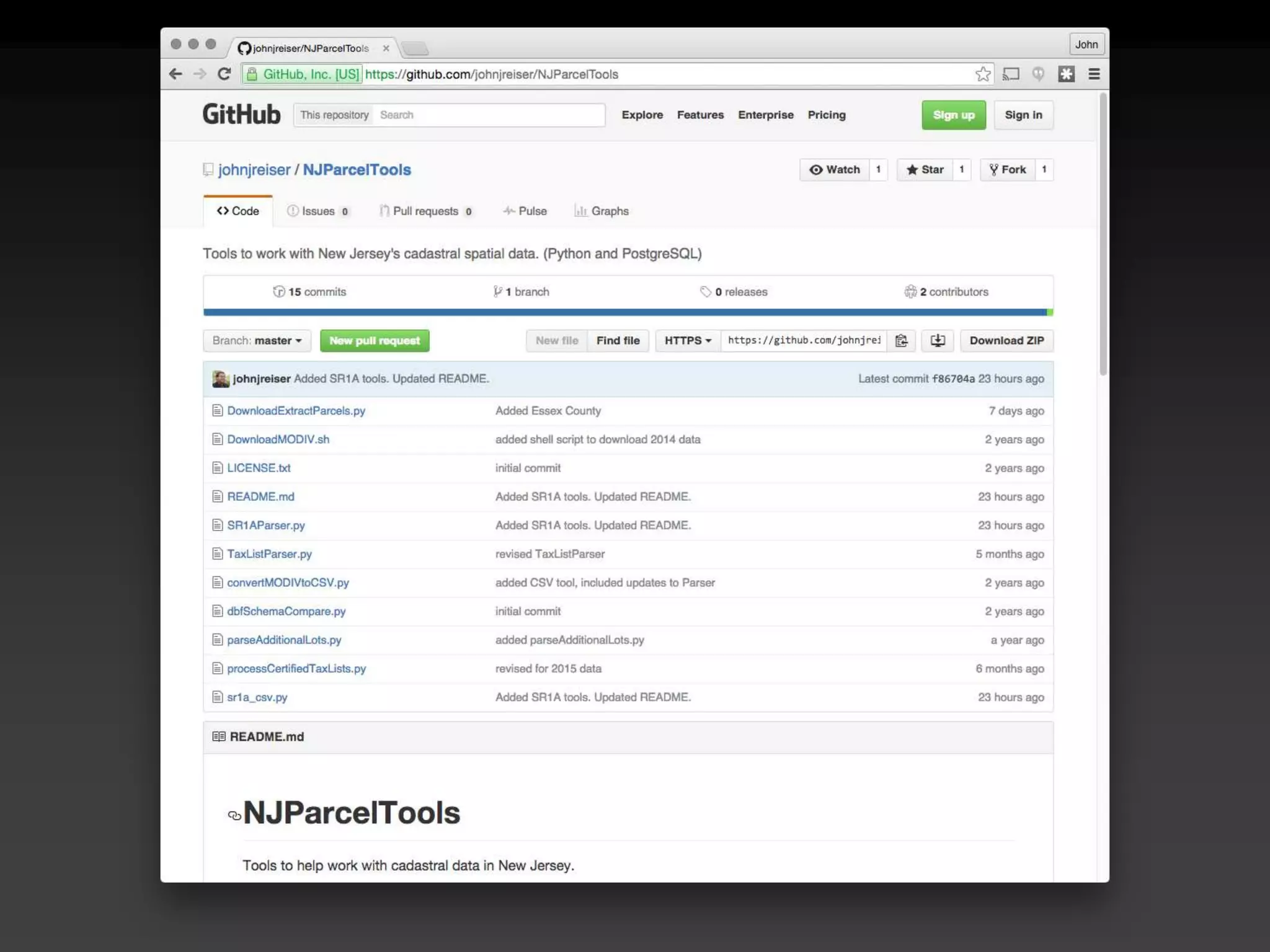This screenshot has width=1270, height=952.
Task: Click the copy clone URL clipboard icon
Action: click(901, 340)
